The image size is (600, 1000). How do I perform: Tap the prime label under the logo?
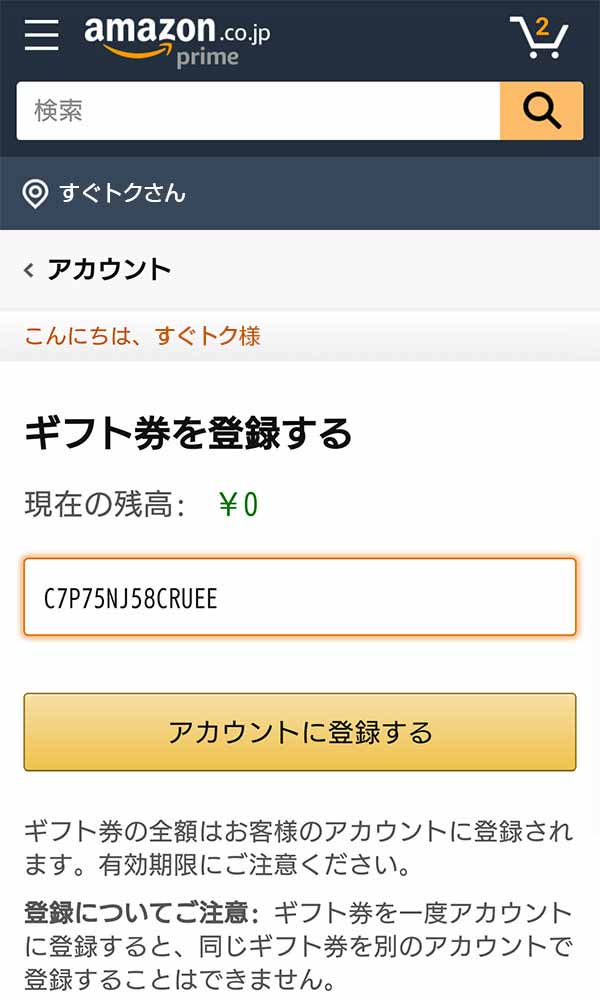[x=208, y=57]
